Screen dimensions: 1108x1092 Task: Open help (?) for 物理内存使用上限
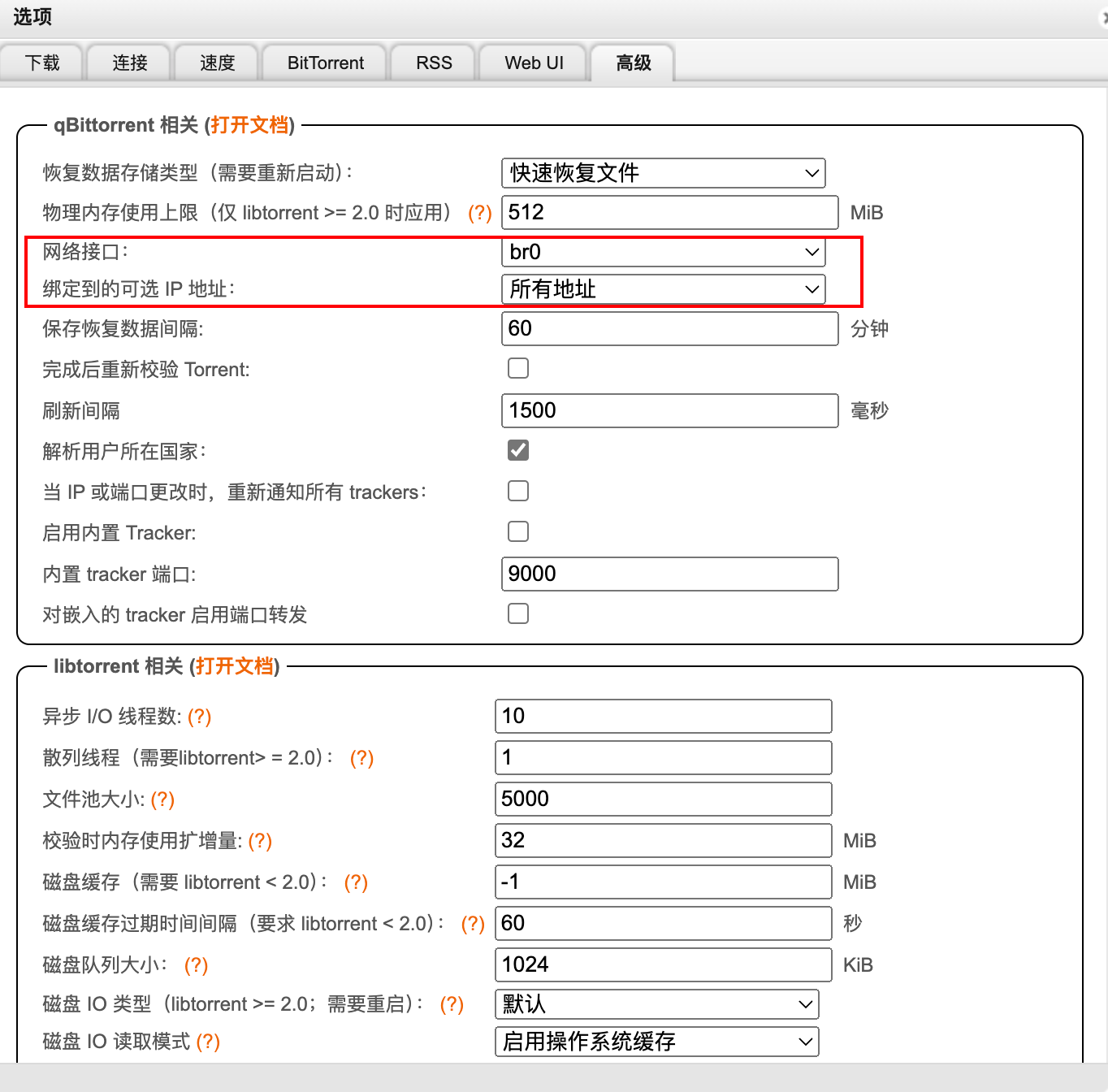click(x=479, y=213)
